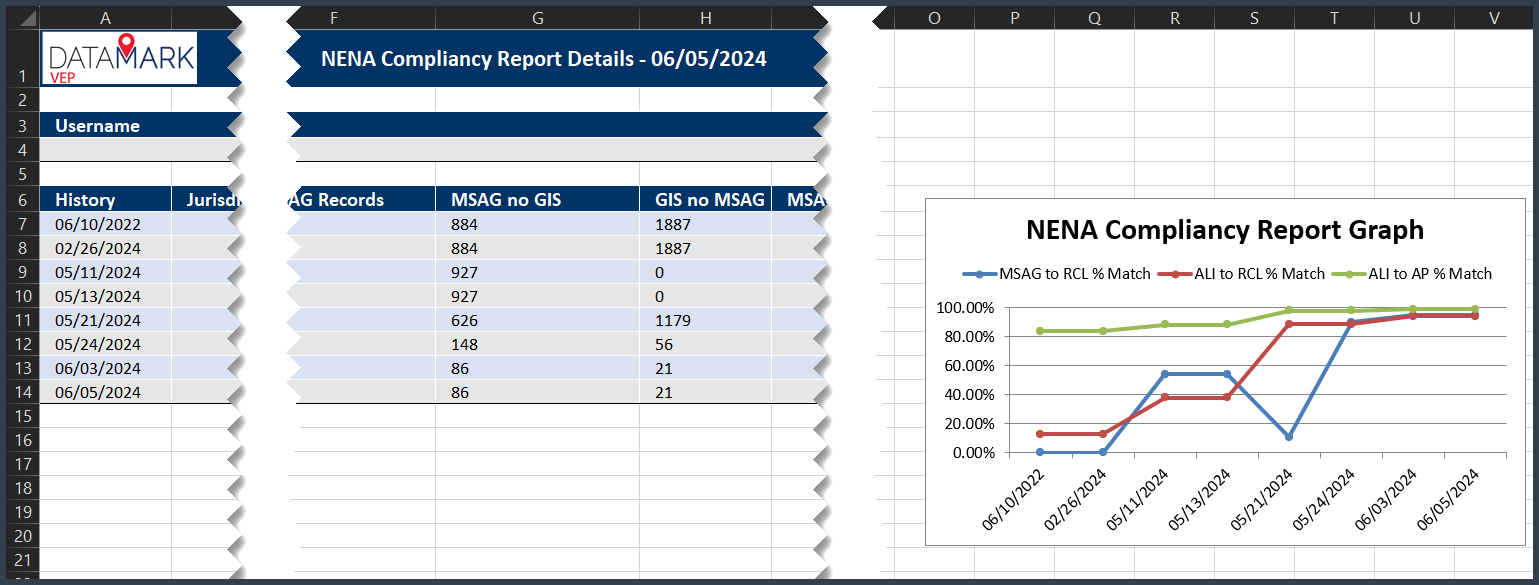Click the chart x-axis label 06/10/2022
Image resolution: width=1539 pixels, height=585 pixels.
(x=1015, y=497)
